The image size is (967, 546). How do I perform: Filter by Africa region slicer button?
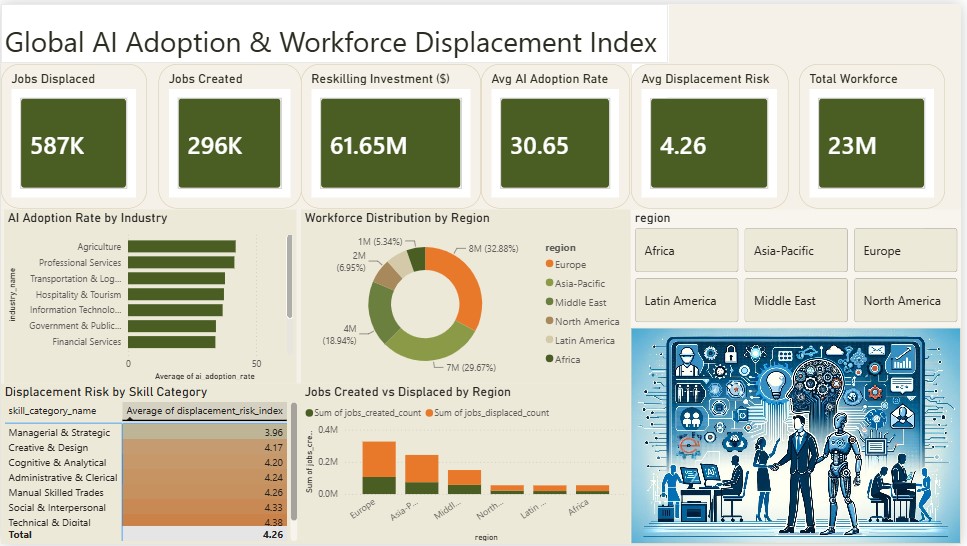[x=686, y=250]
